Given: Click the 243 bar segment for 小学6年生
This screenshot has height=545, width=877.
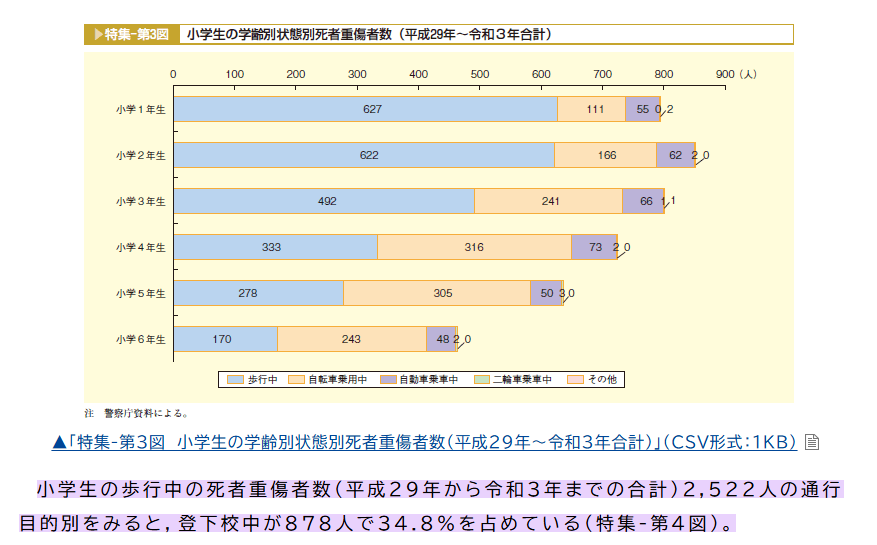Looking at the screenshot, I should coord(352,339).
